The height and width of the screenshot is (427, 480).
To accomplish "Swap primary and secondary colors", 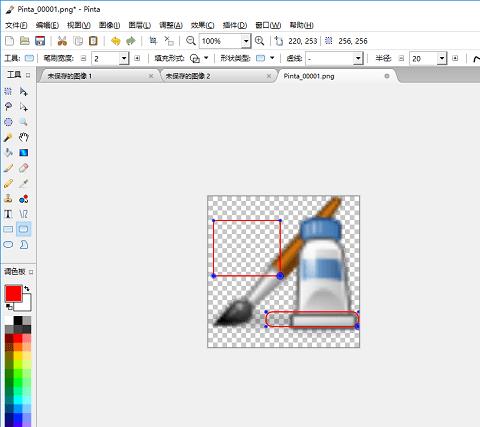I will (x=27, y=289).
